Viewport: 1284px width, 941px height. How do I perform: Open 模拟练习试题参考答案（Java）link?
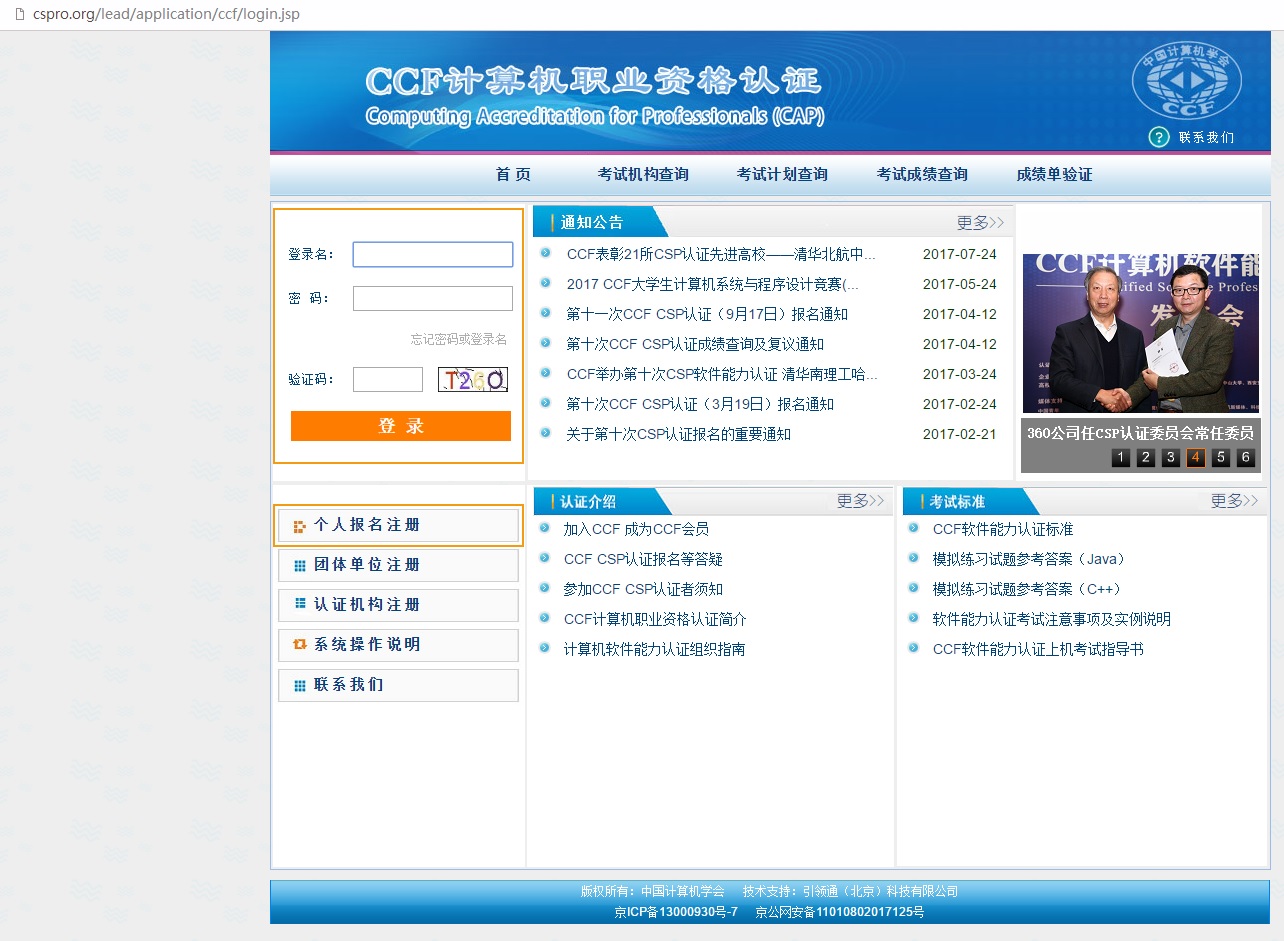coord(1028,559)
